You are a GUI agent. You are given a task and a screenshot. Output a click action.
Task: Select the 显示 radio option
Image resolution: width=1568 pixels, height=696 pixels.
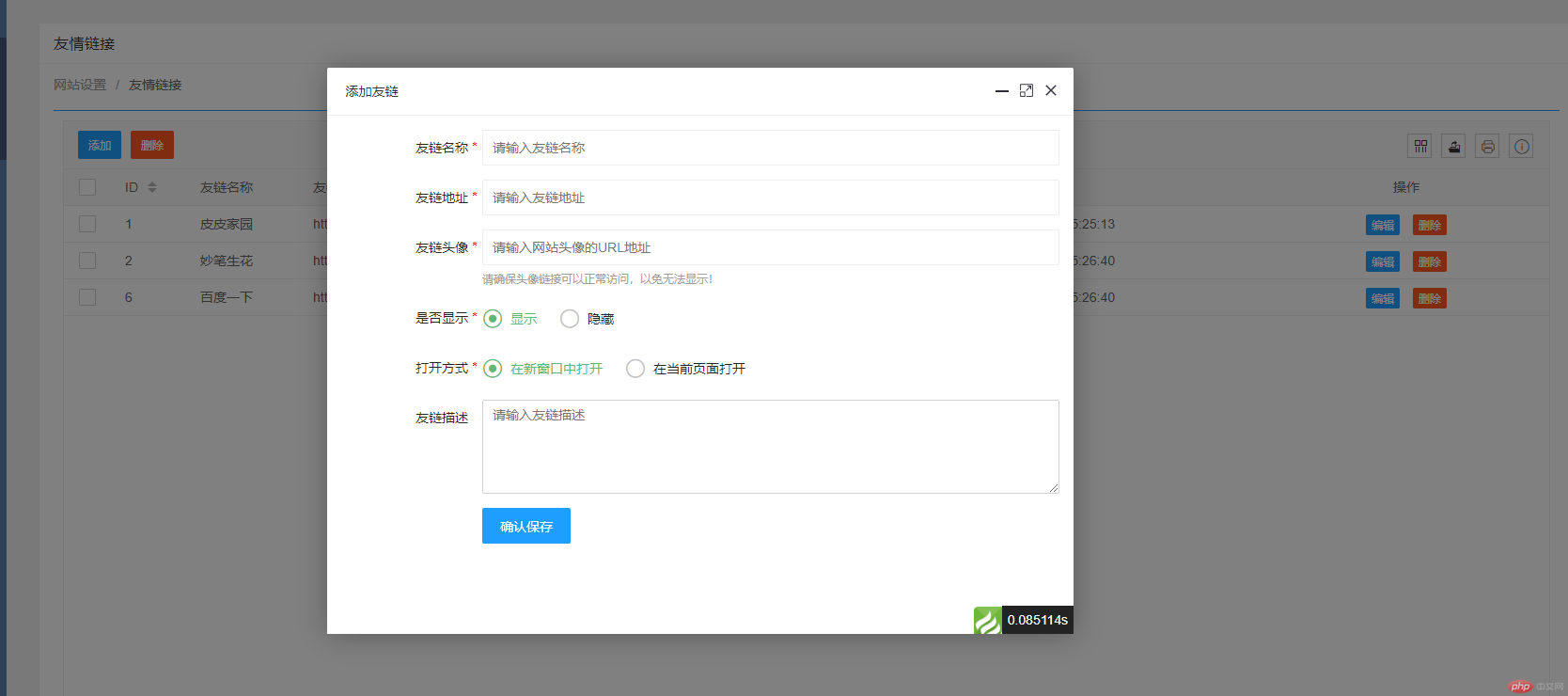coord(493,319)
